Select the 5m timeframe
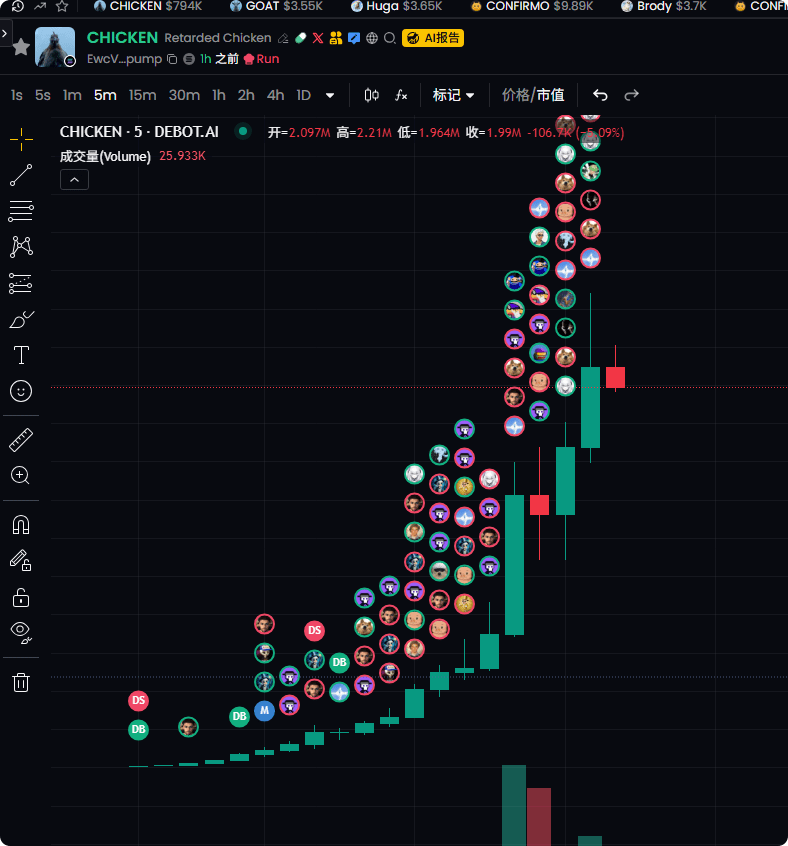Screen dimensions: 788x846 [105, 95]
